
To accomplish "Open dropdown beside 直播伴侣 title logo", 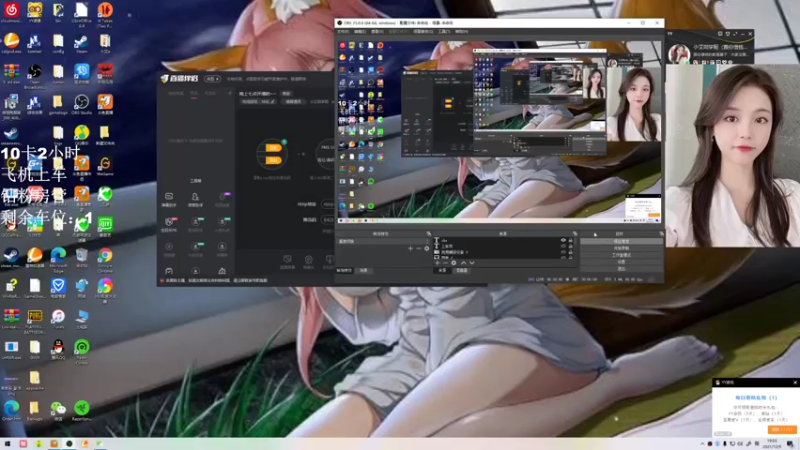I will 212,79.
